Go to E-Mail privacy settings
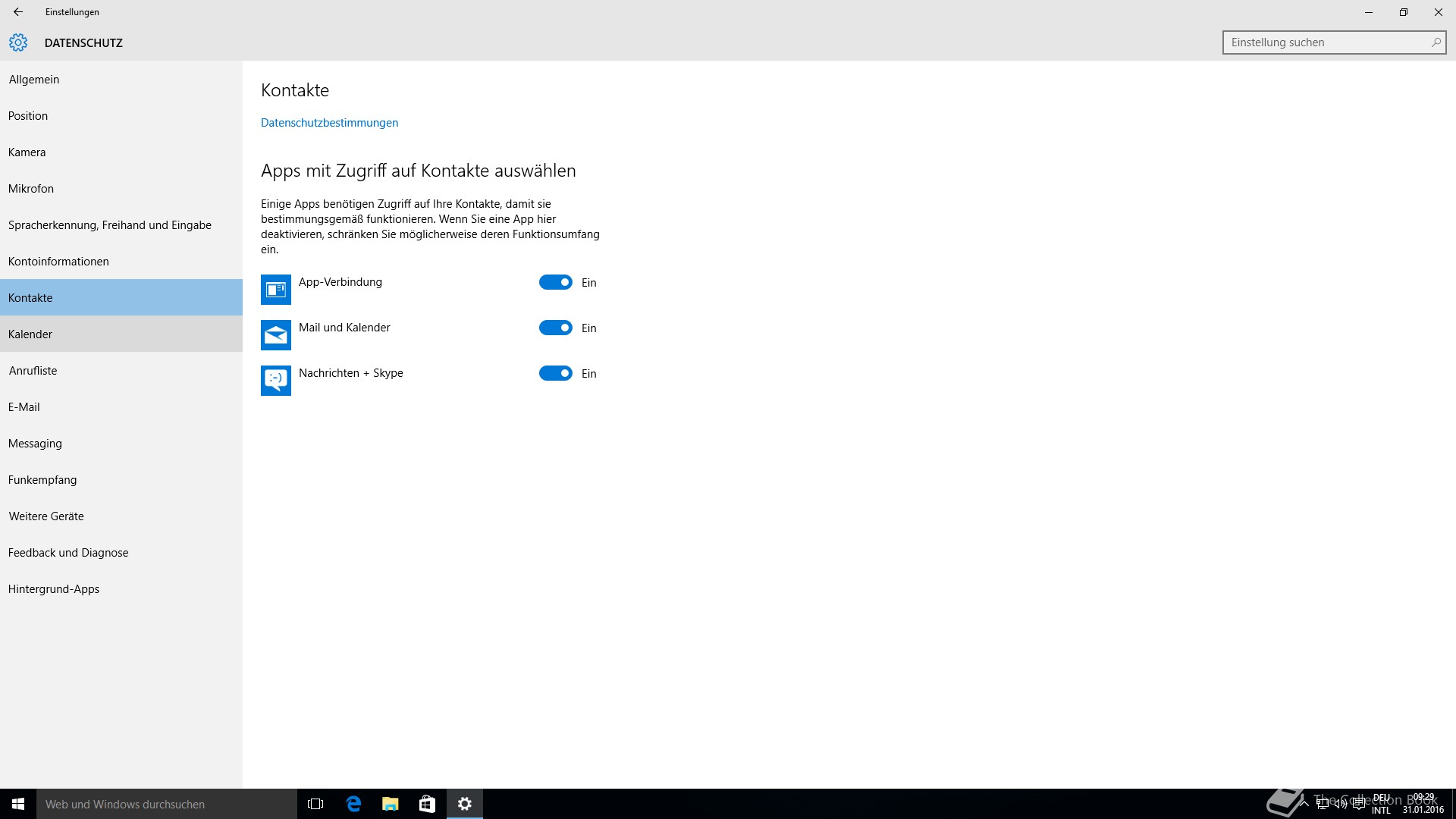The image size is (1456, 819). (121, 406)
